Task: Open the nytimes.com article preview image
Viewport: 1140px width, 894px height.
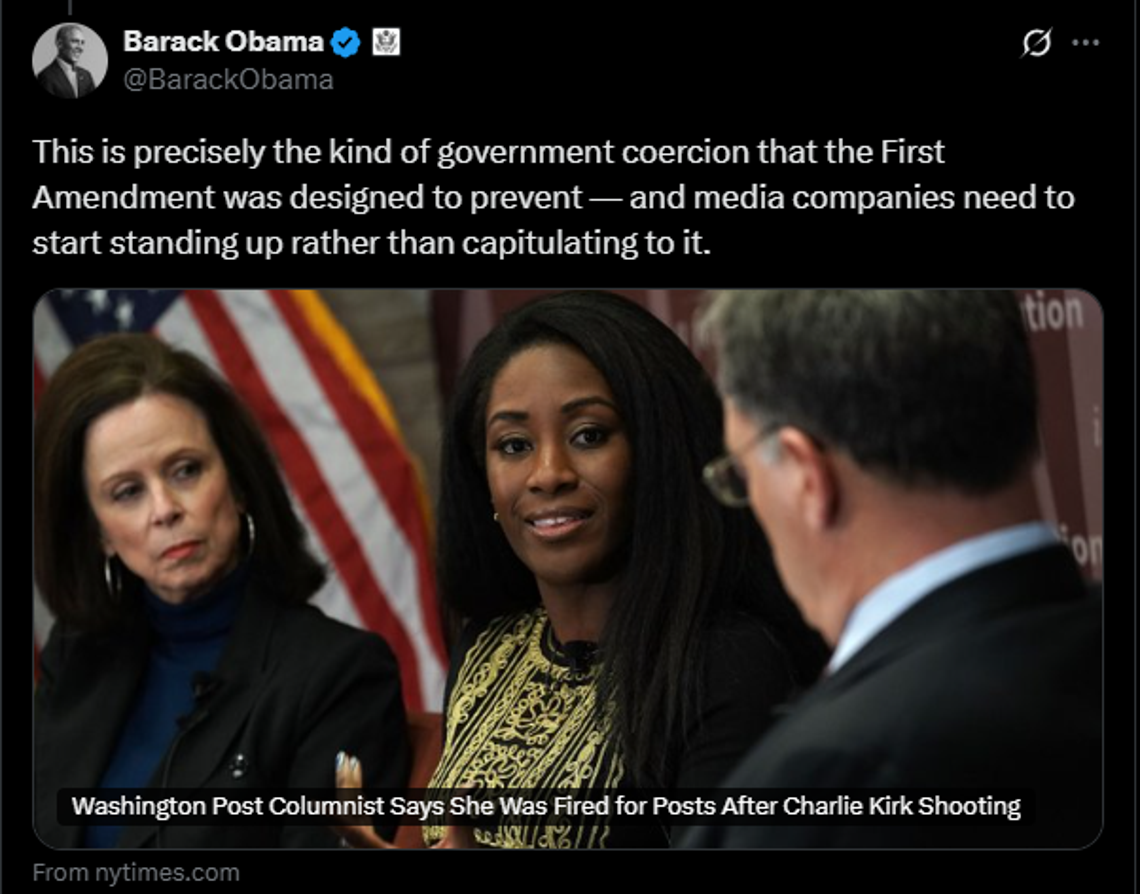Action: coord(568,569)
